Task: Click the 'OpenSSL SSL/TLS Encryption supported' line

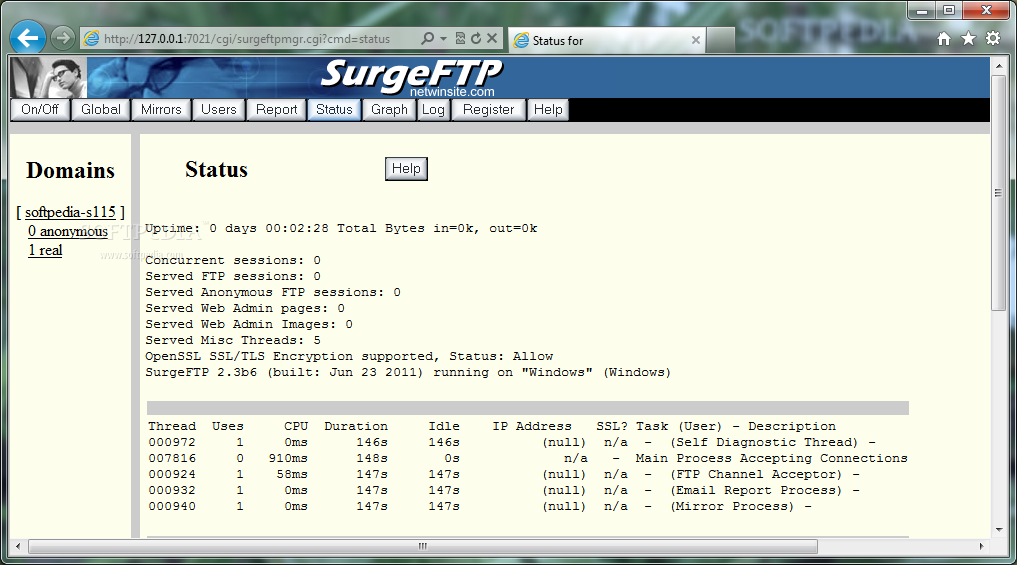Action: [349, 356]
